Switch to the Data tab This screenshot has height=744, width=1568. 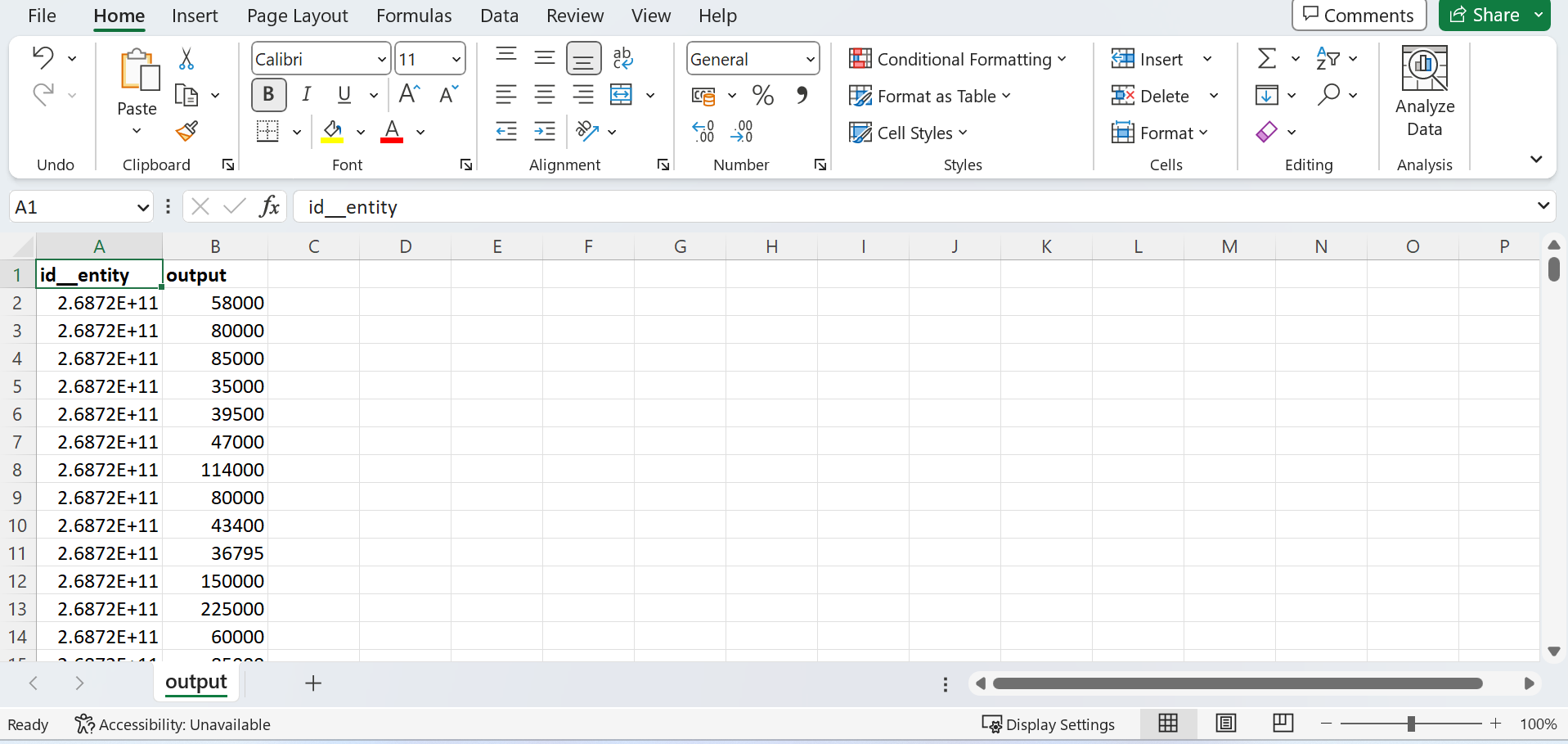click(x=499, y=16)
